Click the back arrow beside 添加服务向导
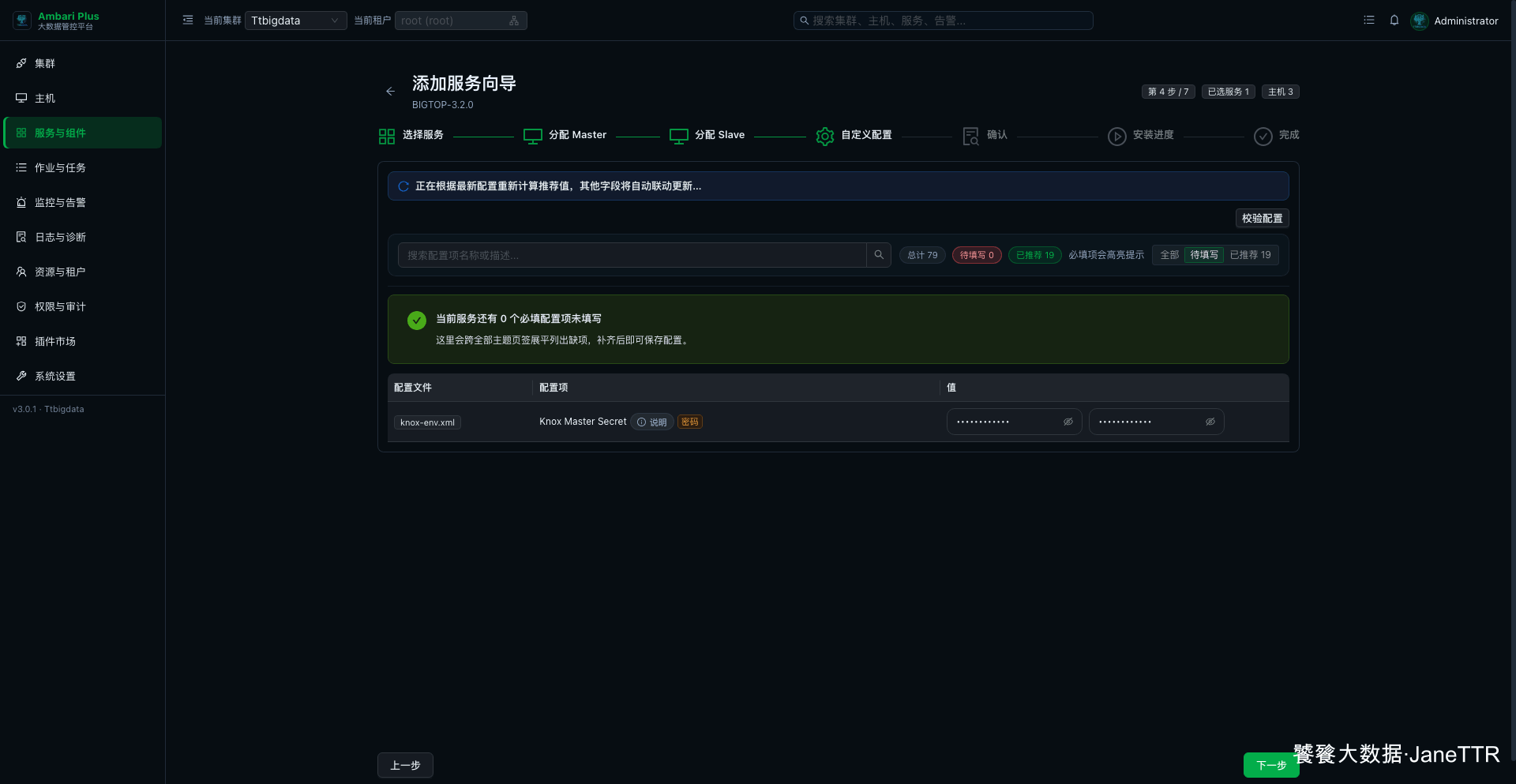Screen dimensions: 1516x784 click(x=390, y=92)
